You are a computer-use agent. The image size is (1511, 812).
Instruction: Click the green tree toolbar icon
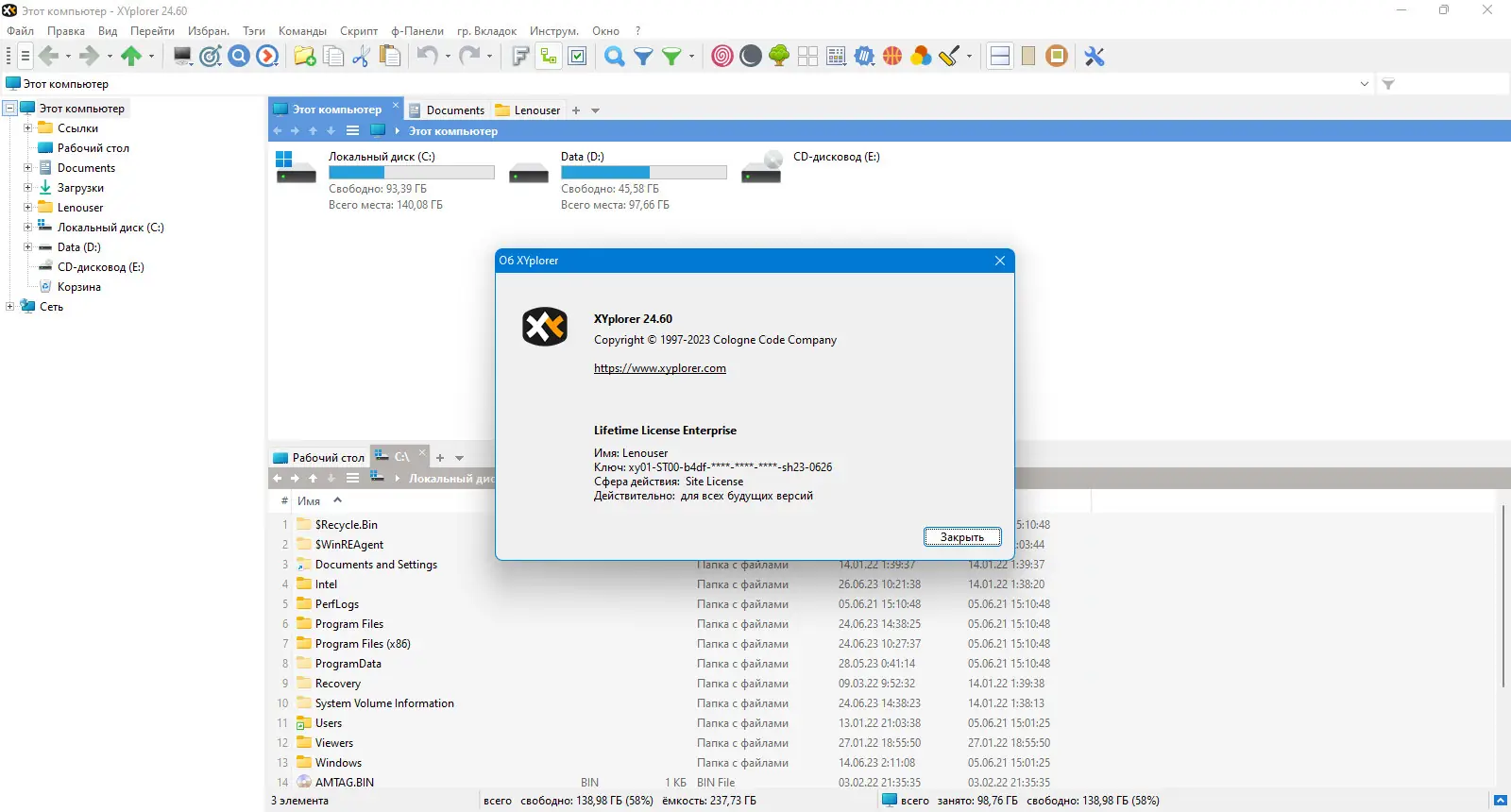pos(779,57)
